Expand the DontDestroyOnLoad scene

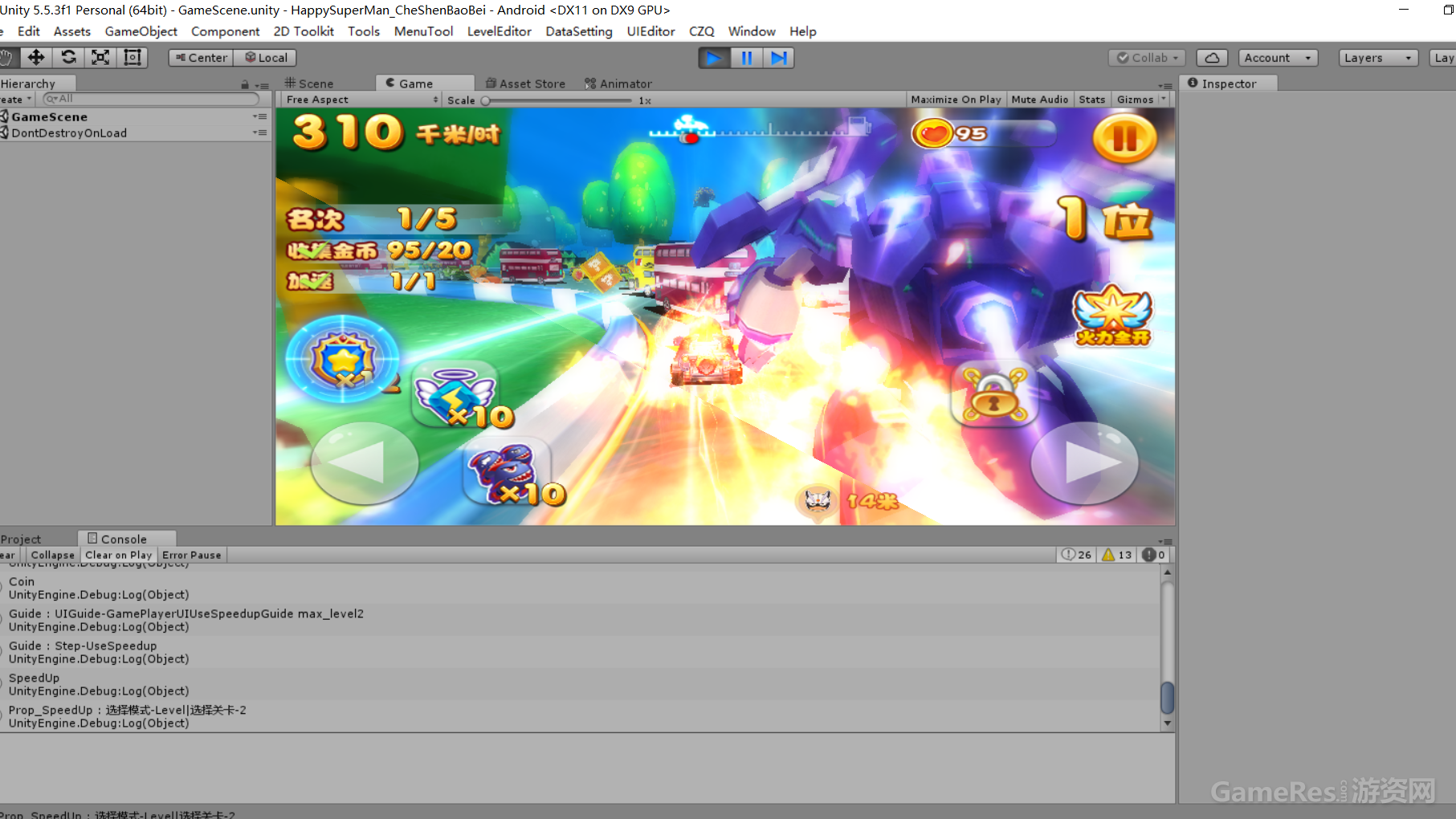(5, 132)
